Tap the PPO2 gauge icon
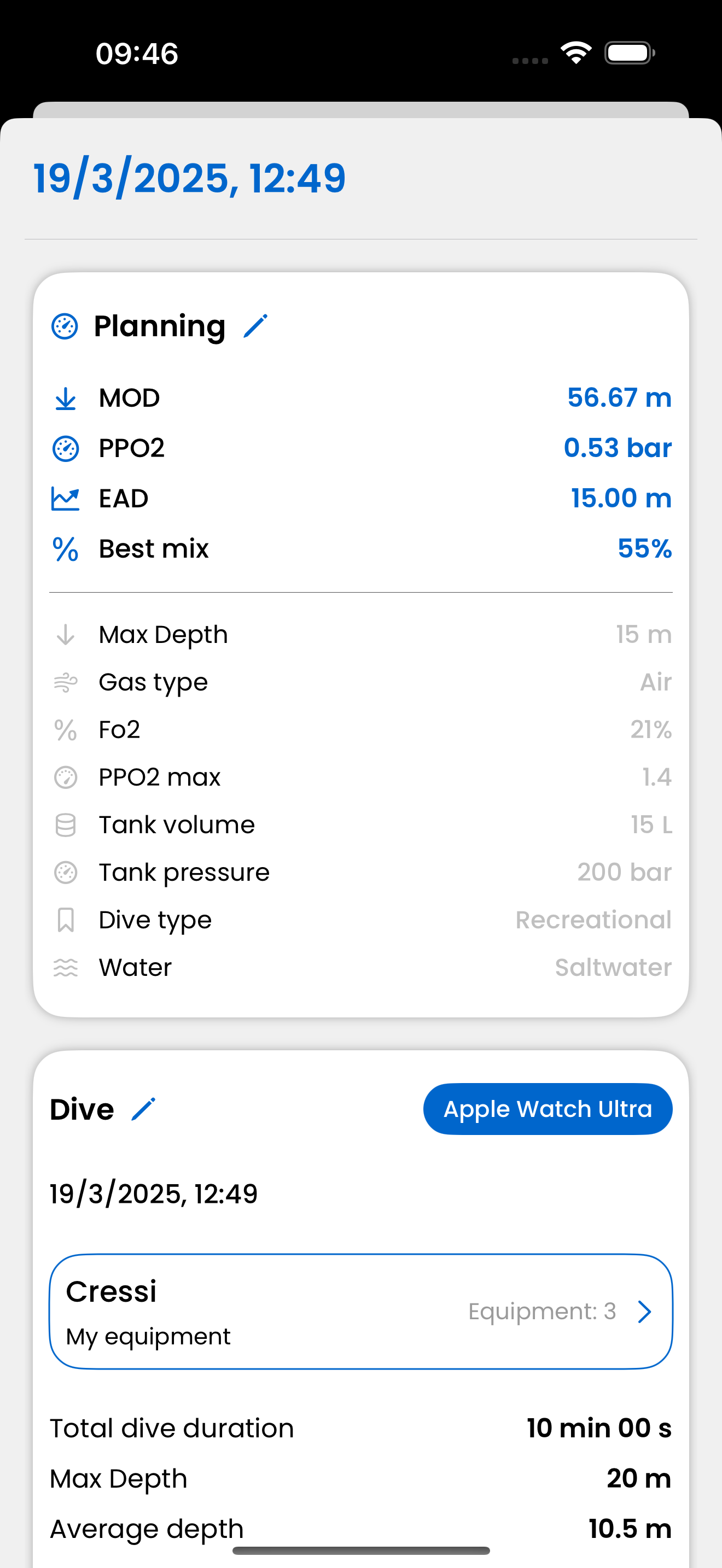The height and width of the screenshot is (1568, 722). (x=65, y=449)
